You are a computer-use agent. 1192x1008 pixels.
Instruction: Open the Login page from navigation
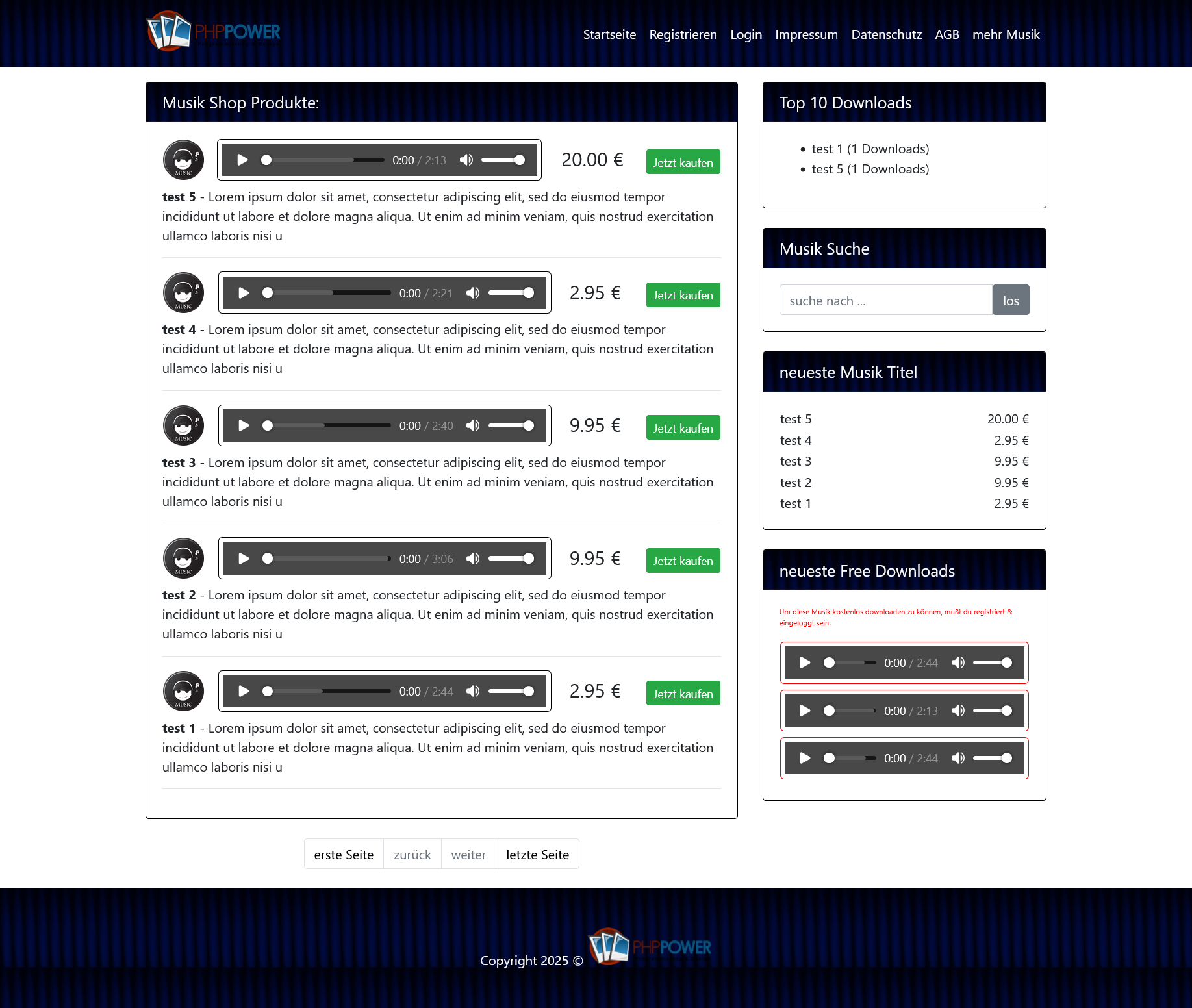746,34
